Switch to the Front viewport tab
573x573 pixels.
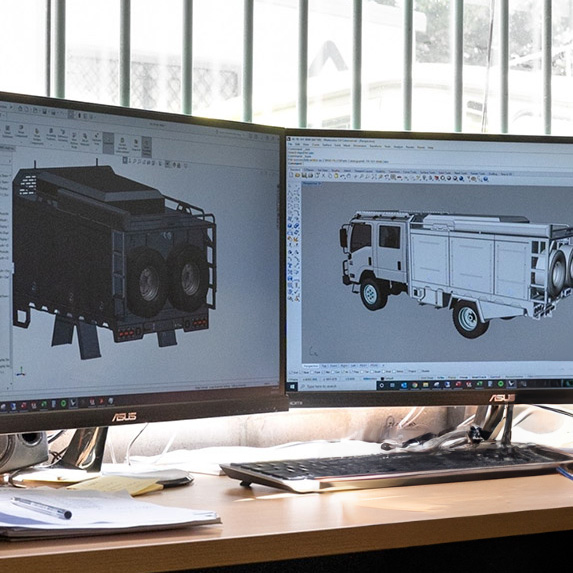(x=334, y=366)
